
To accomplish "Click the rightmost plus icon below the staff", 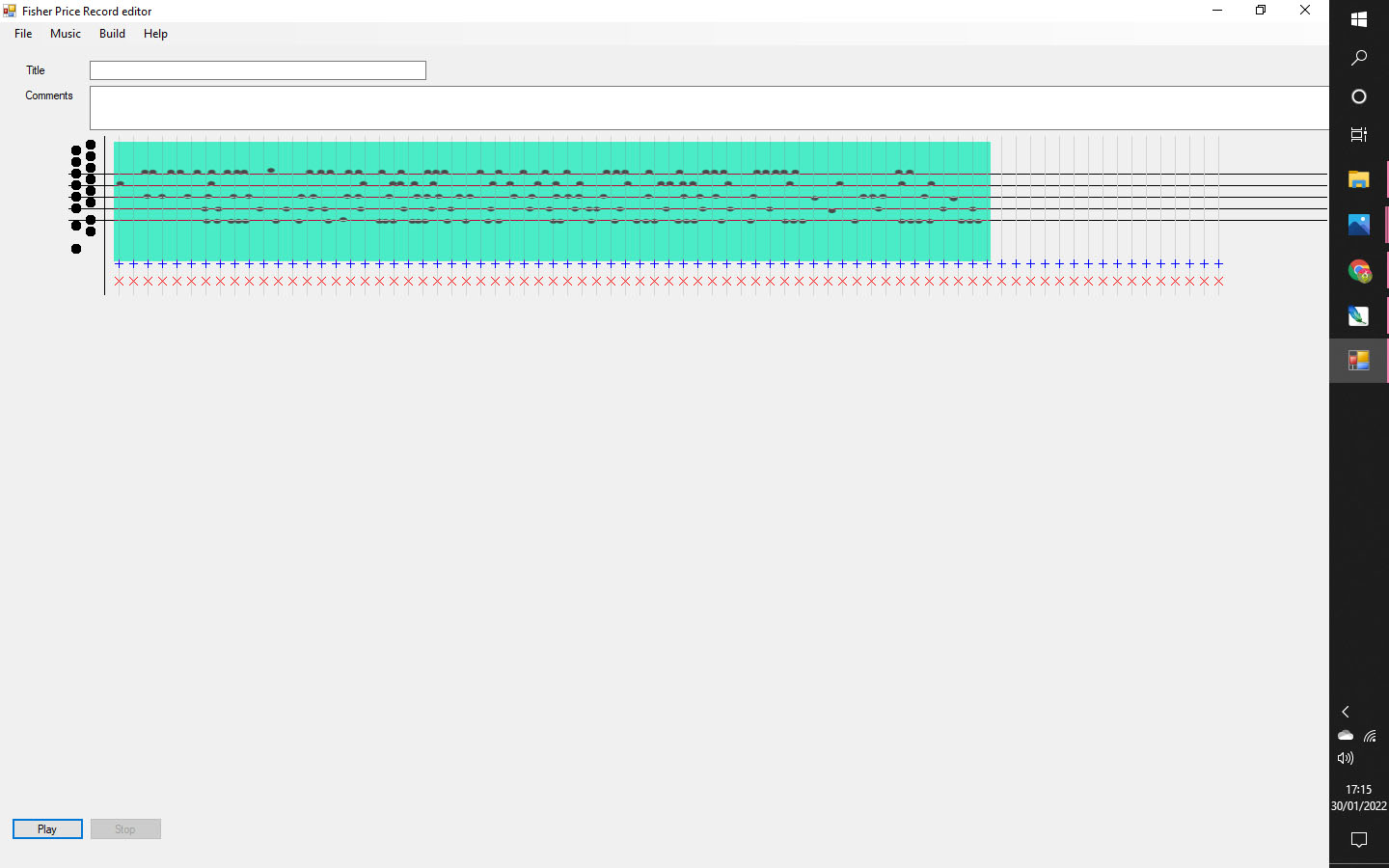I will tap(1218, 263).
